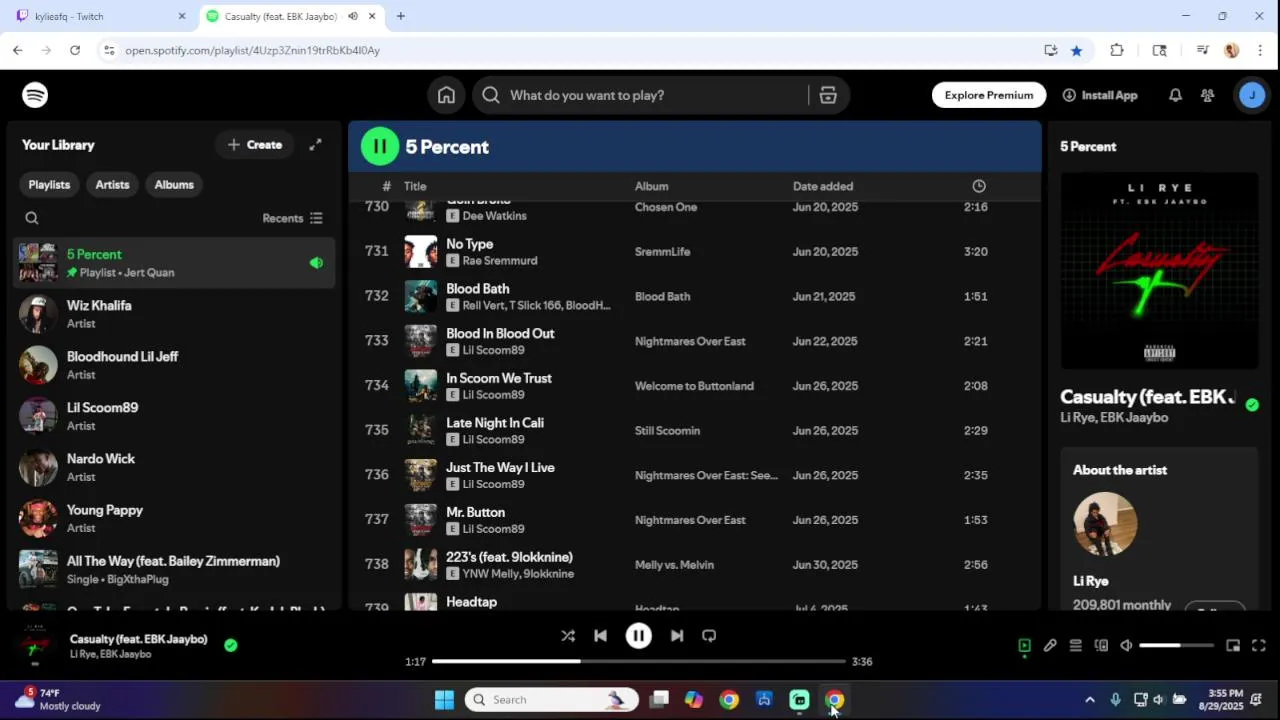The image size is (1280, 720).
Task: Expand Your Library to full view
Action: (x=315, y=145)
